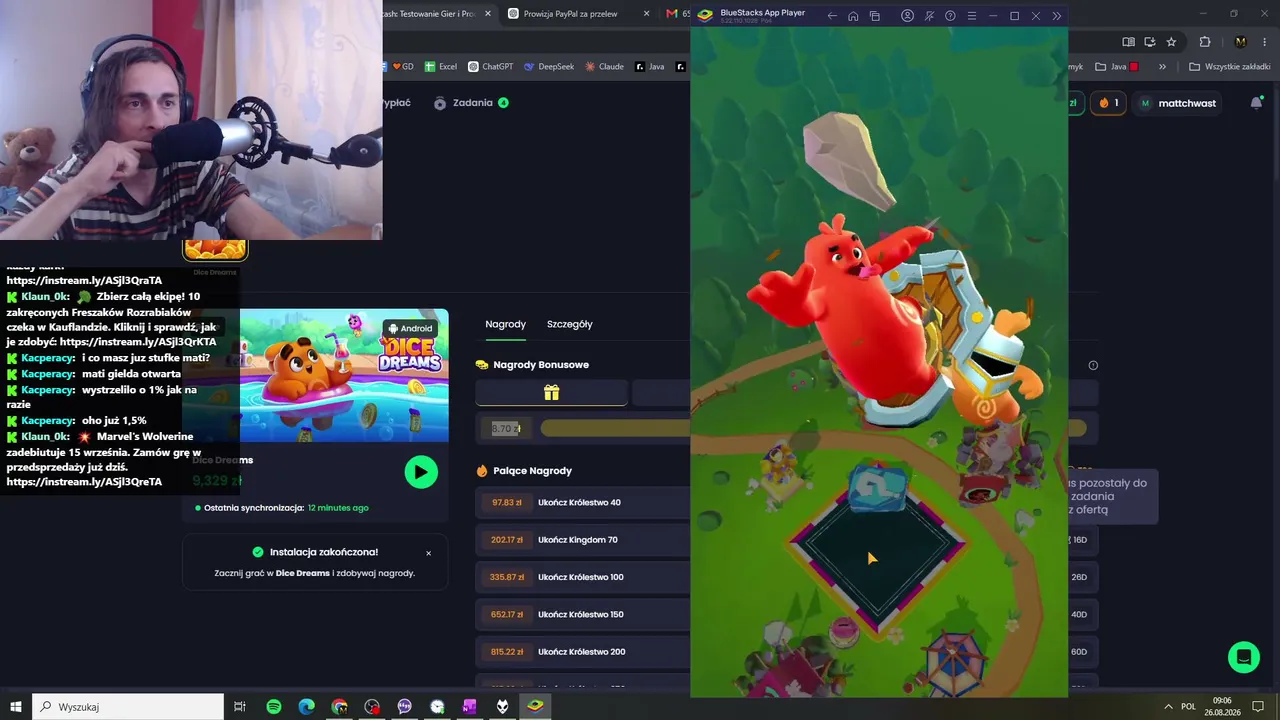Focus the Wyszukaj taskbar search box
The height and width of the screenshot is (720, 1280).
click(128, 707)
